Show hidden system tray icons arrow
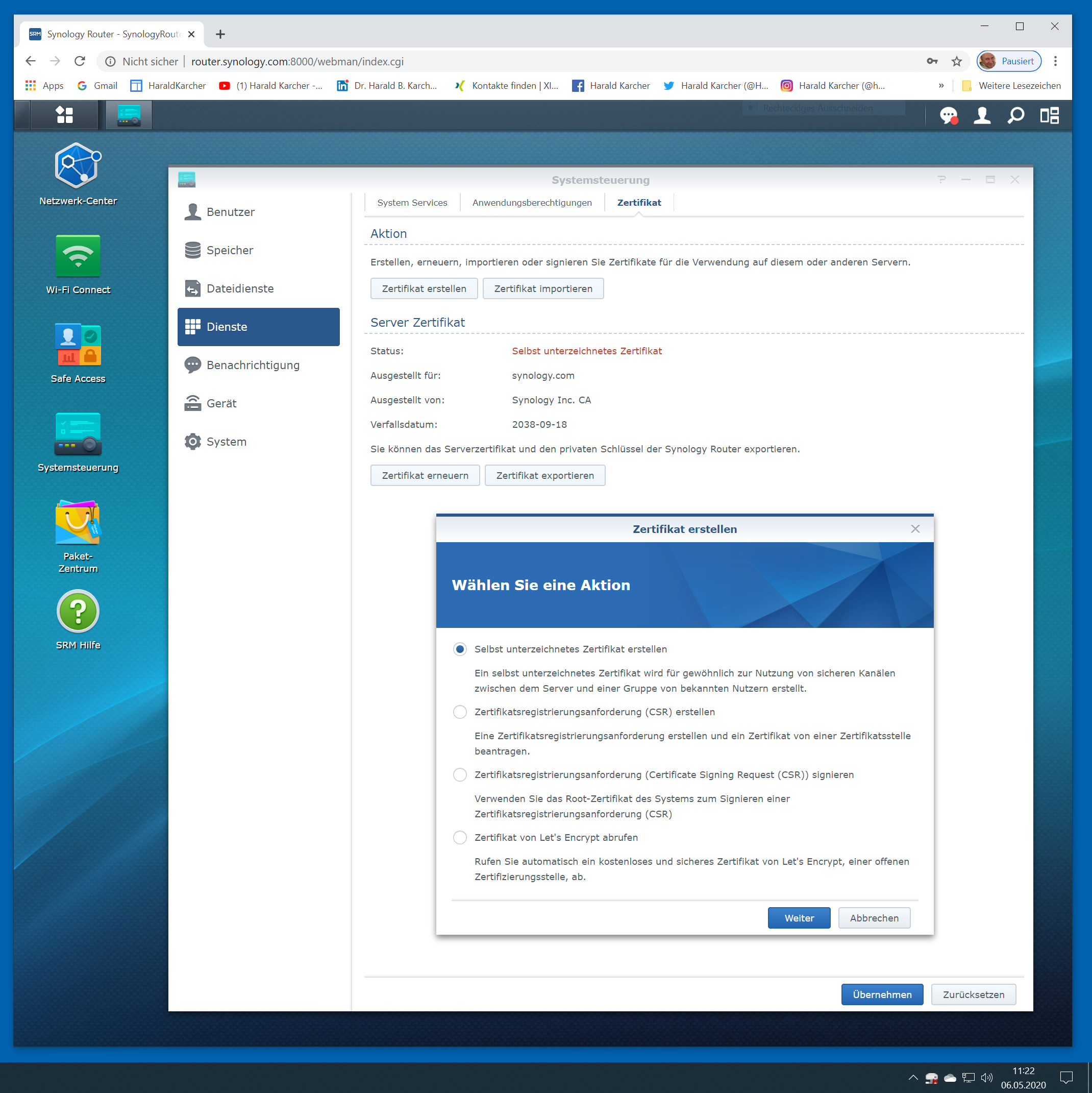This screenshot has height=1093, width=1092. pyautogui.click(x=913, y=1077)
